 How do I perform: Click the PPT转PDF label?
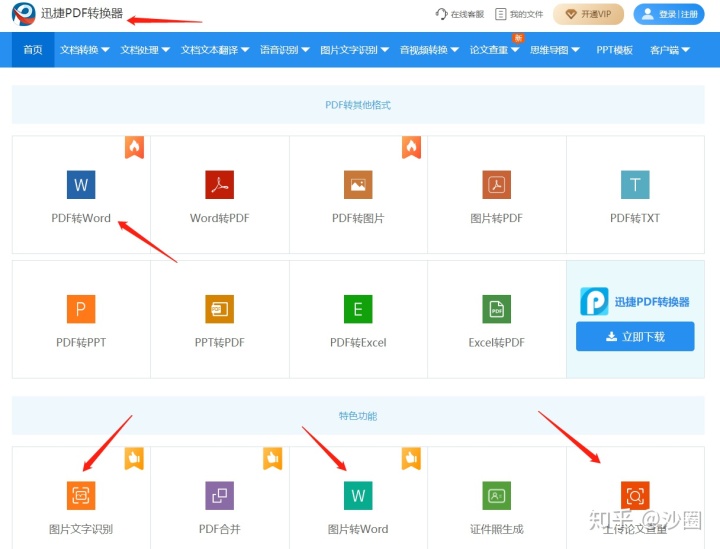tap(219, 342)
